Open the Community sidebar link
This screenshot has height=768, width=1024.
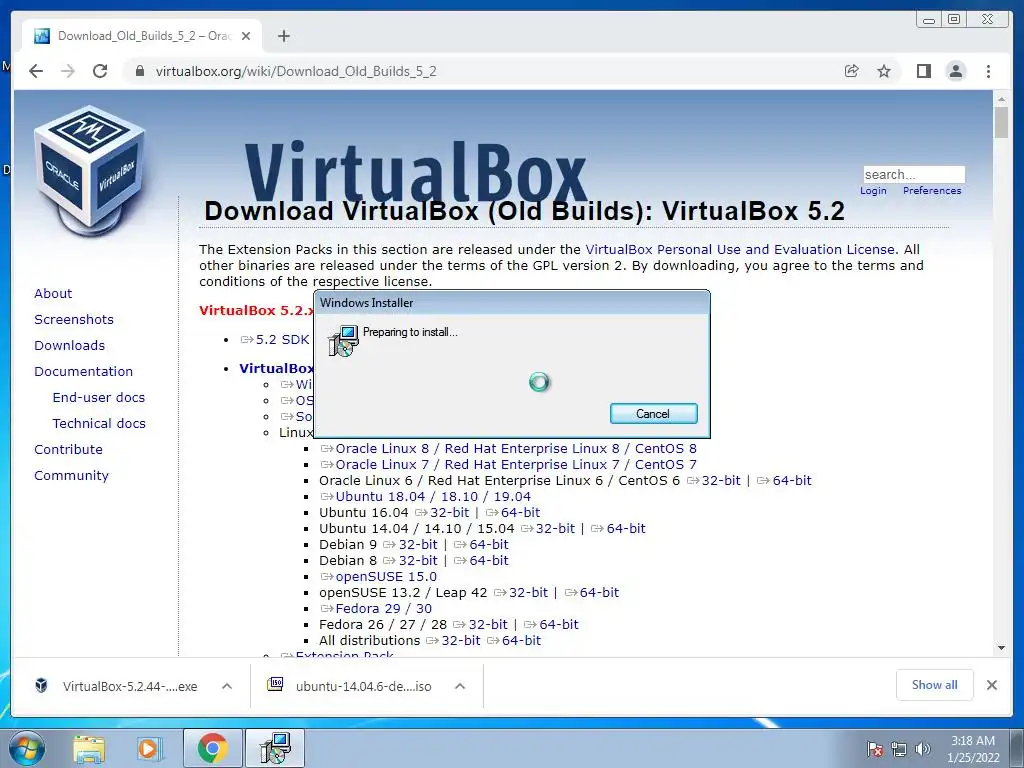point(71,476)
